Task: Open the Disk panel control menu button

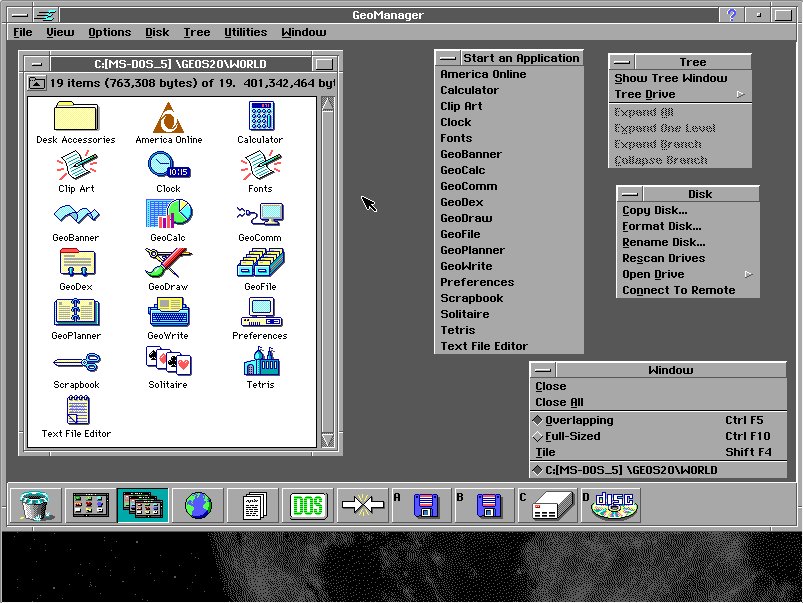Action: pyautogui.click(x=630, y=194)
